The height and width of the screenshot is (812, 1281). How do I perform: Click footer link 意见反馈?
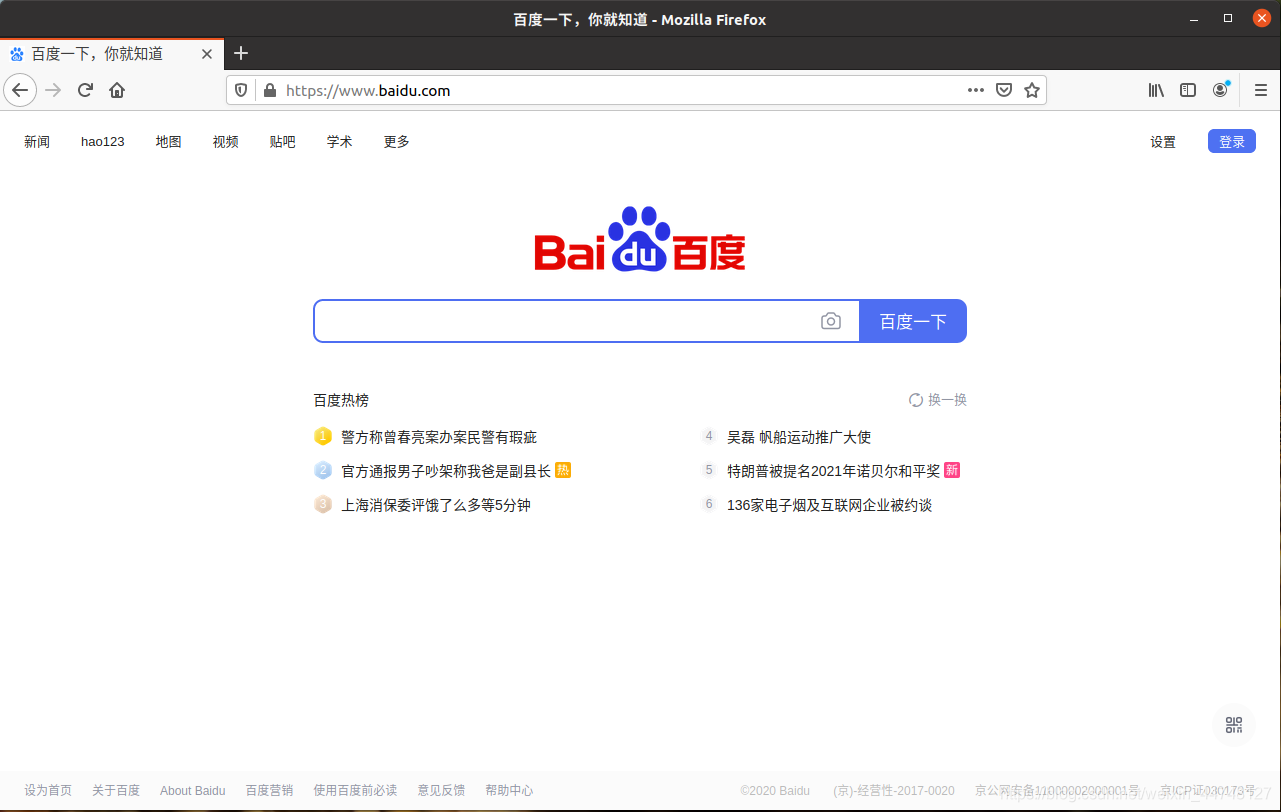[441, 790]
